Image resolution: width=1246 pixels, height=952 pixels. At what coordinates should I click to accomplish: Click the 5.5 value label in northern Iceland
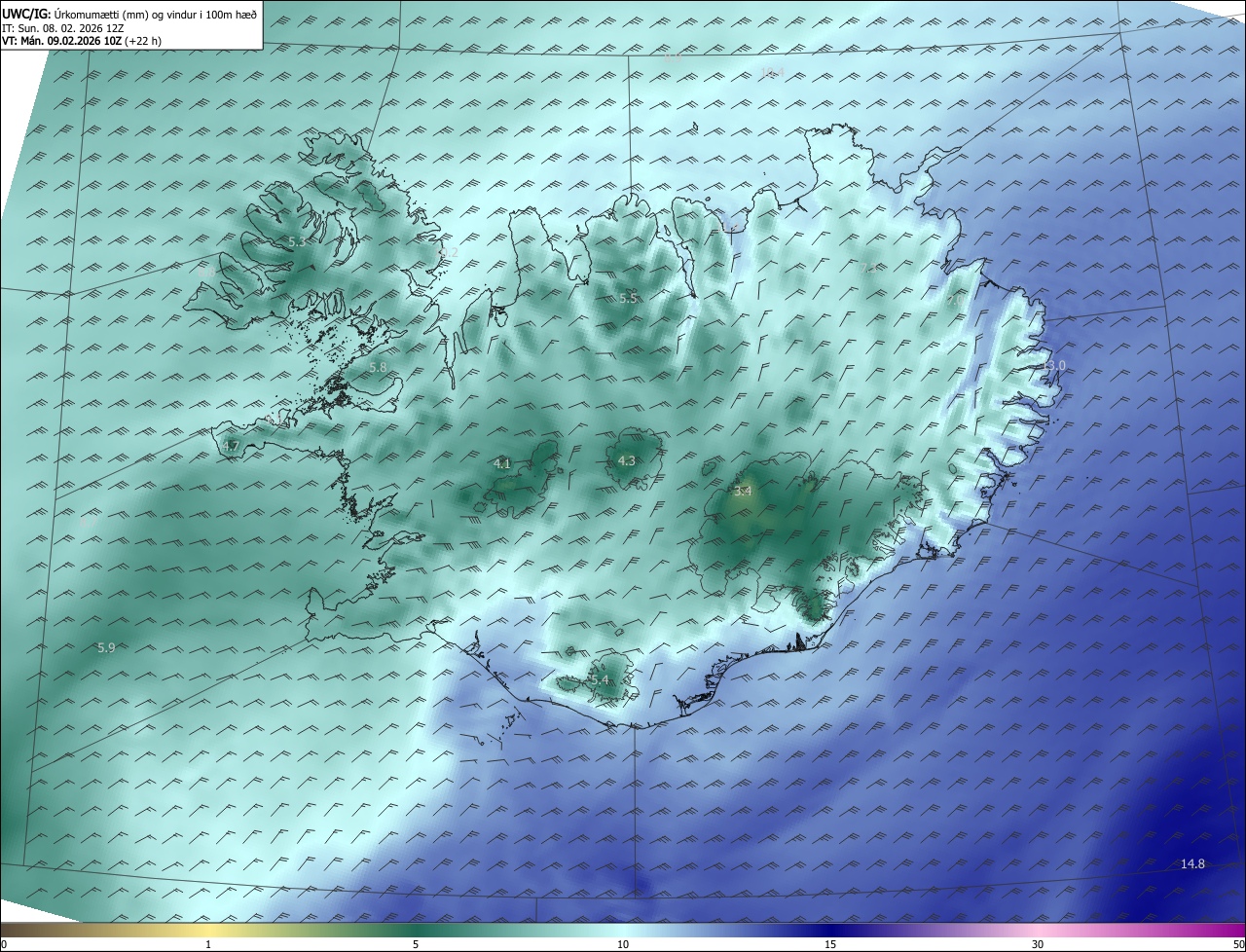pos(628,299)
